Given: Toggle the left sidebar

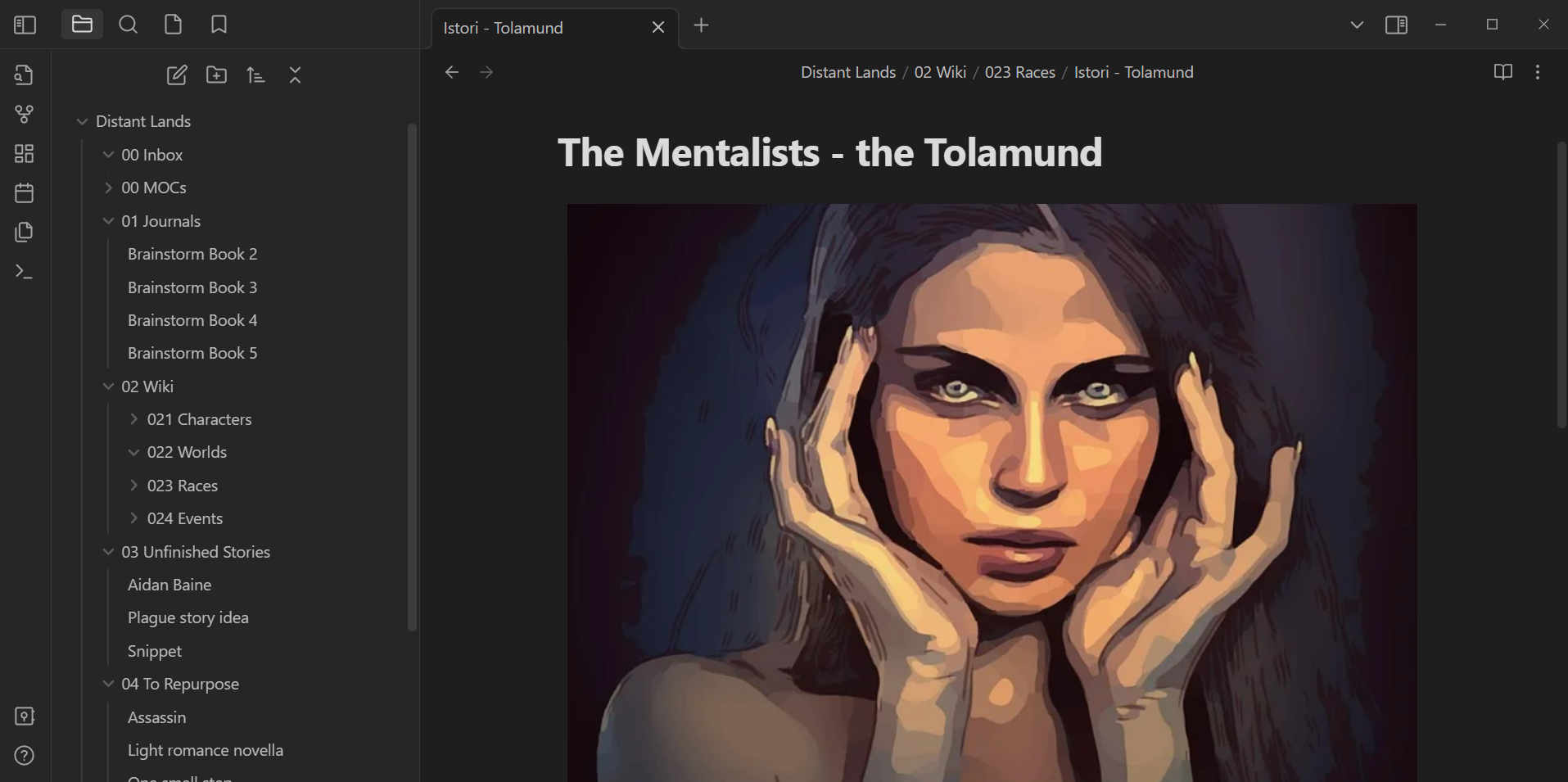Looking at the screenshot, I should tap(25, 25).
